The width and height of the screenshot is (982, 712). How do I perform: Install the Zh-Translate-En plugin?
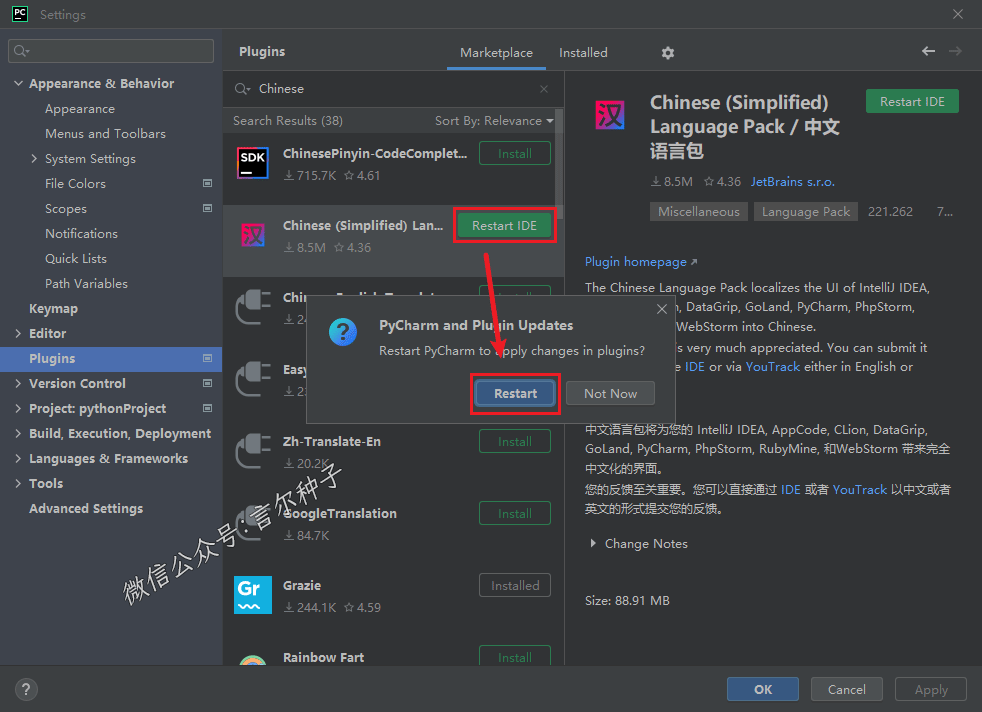514,442
